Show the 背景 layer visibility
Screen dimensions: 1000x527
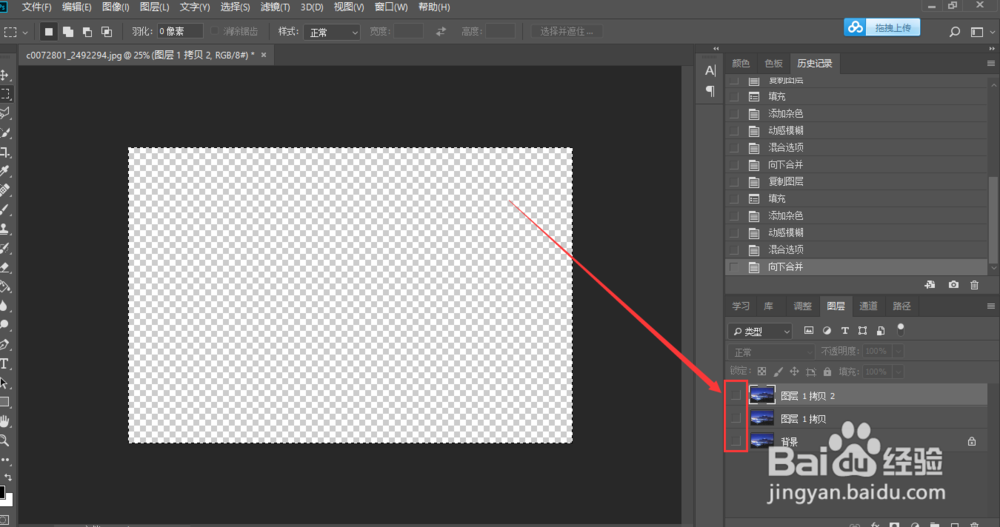(x=736, y=441)
